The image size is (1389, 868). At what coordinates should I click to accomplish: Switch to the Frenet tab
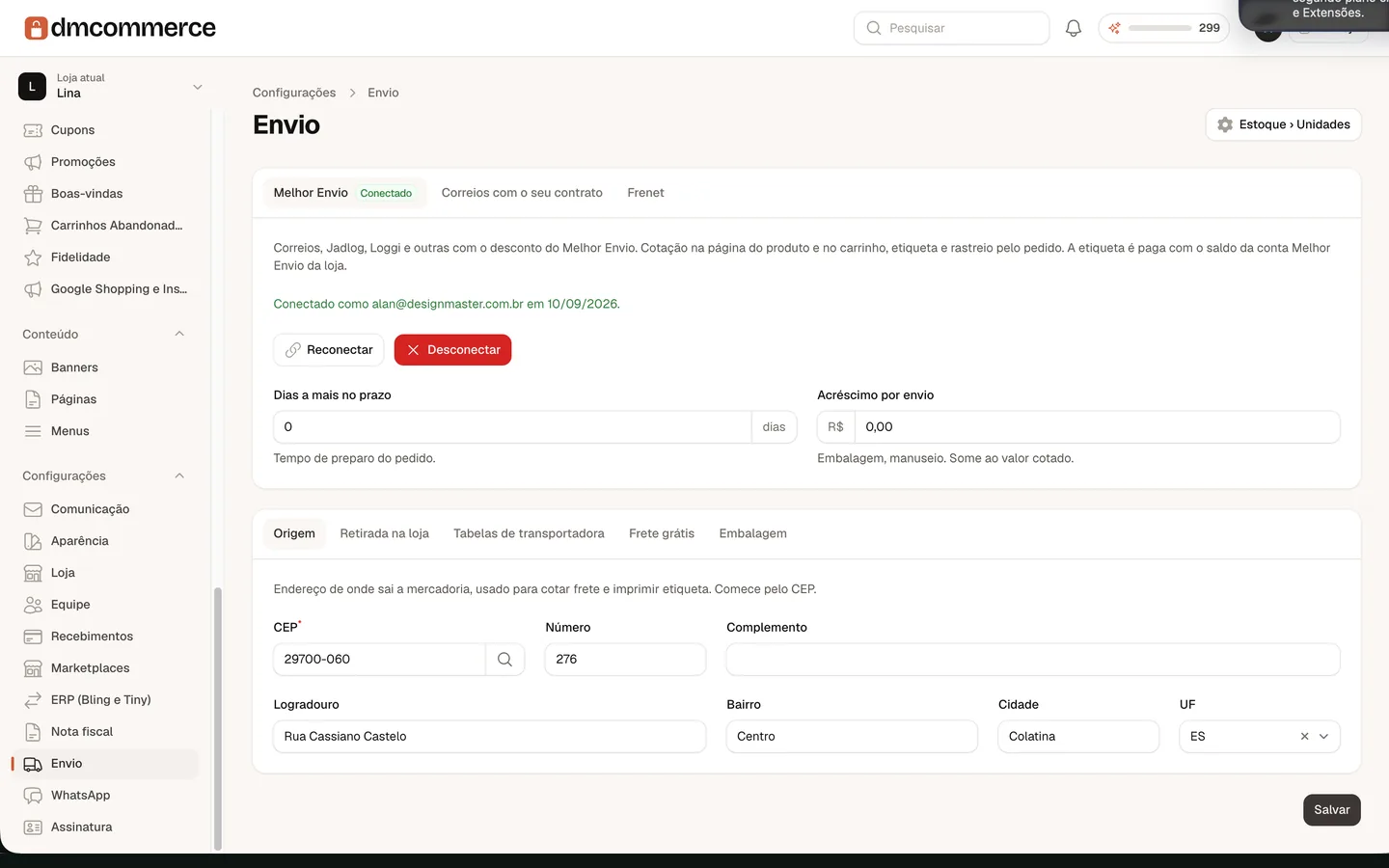pos(645,193)
